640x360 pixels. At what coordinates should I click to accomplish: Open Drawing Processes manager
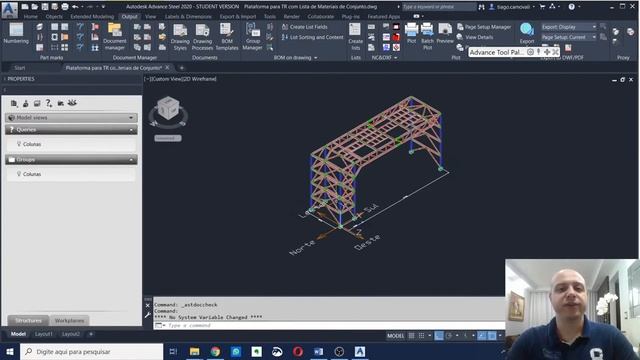pos(202,36)
